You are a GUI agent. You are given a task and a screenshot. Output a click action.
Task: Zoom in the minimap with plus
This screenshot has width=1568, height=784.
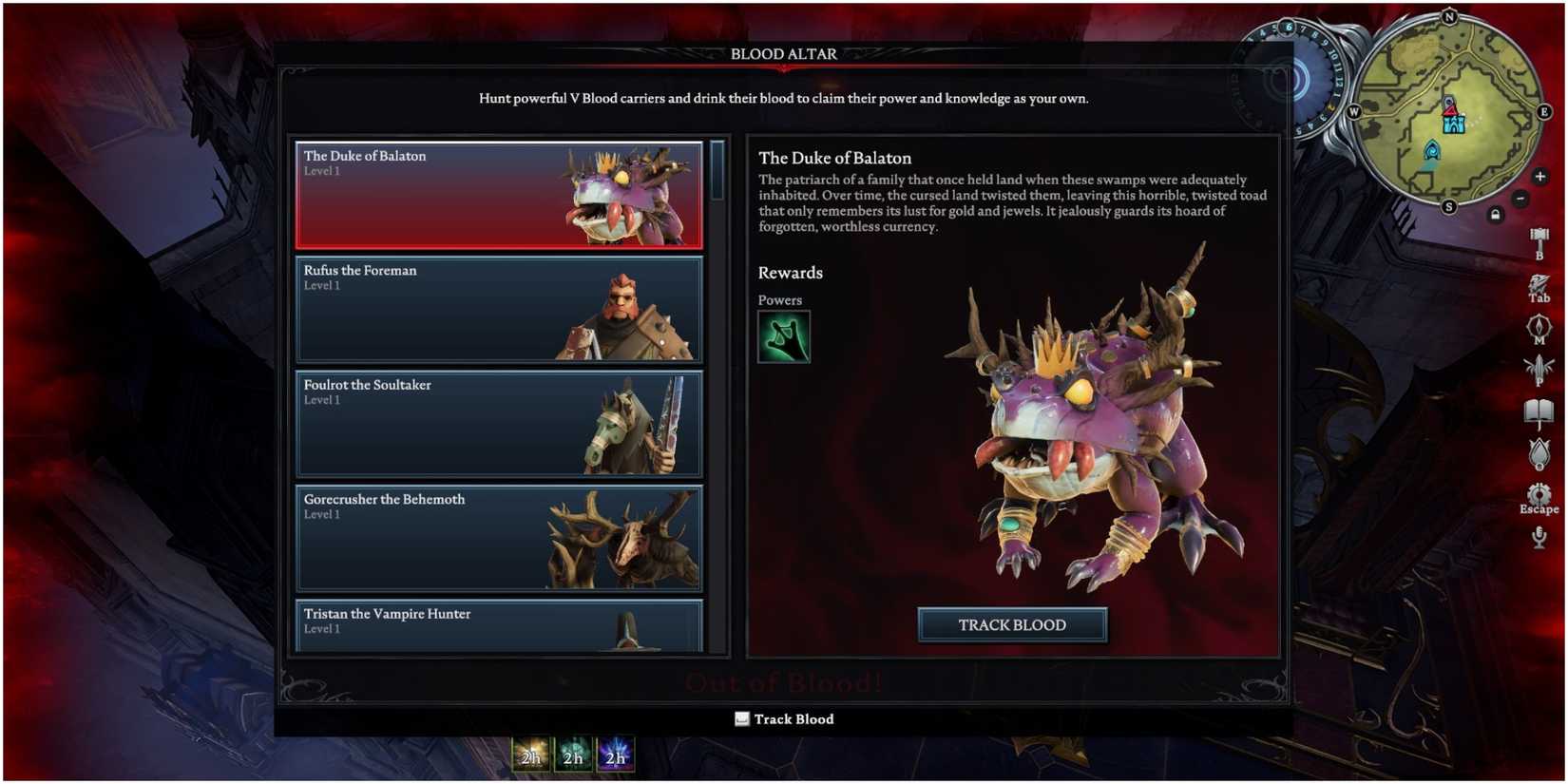[1539, 177]
